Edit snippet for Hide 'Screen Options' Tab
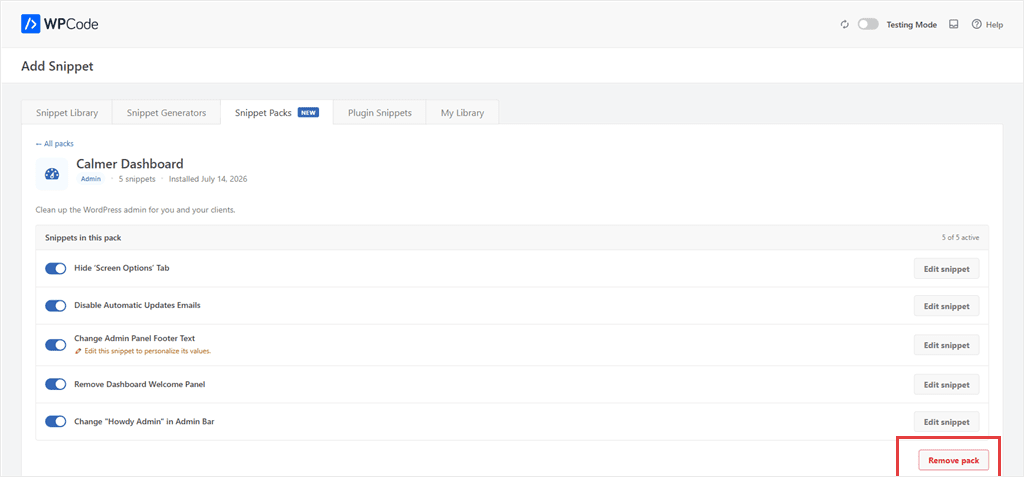The width and height of the screenshot is (1024, 477). pyautogui.click(x=946, y=269)
